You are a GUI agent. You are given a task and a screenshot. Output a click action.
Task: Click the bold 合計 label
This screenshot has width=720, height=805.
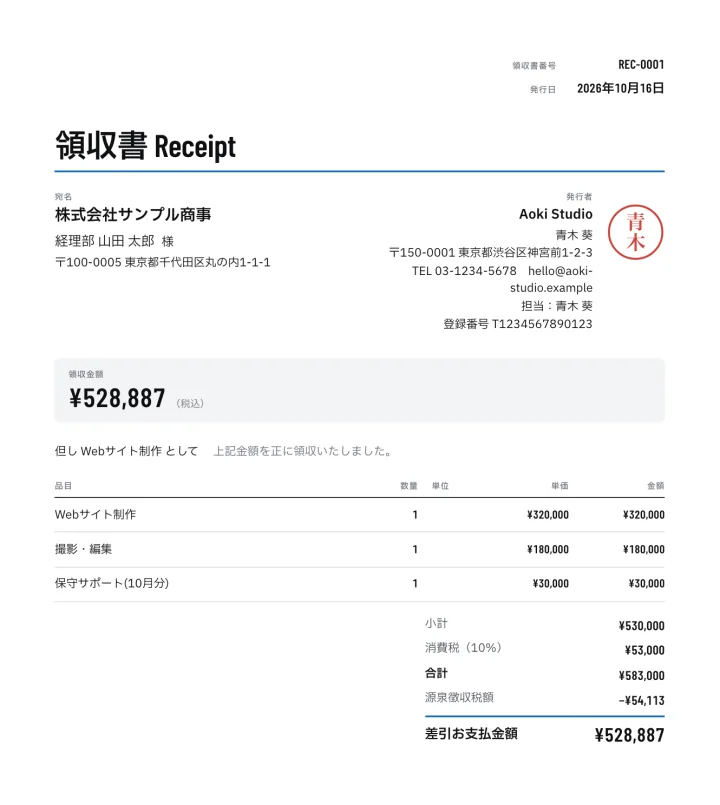(x=437, y=673)
